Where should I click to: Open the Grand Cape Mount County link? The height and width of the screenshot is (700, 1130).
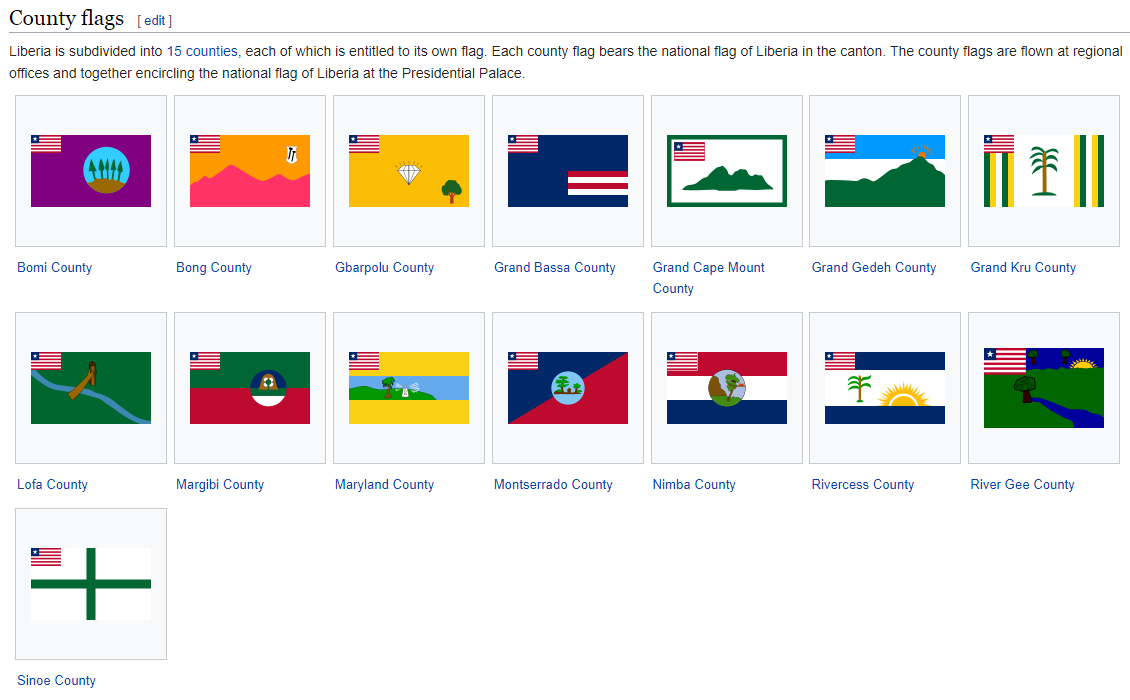(x=709, y=278)
